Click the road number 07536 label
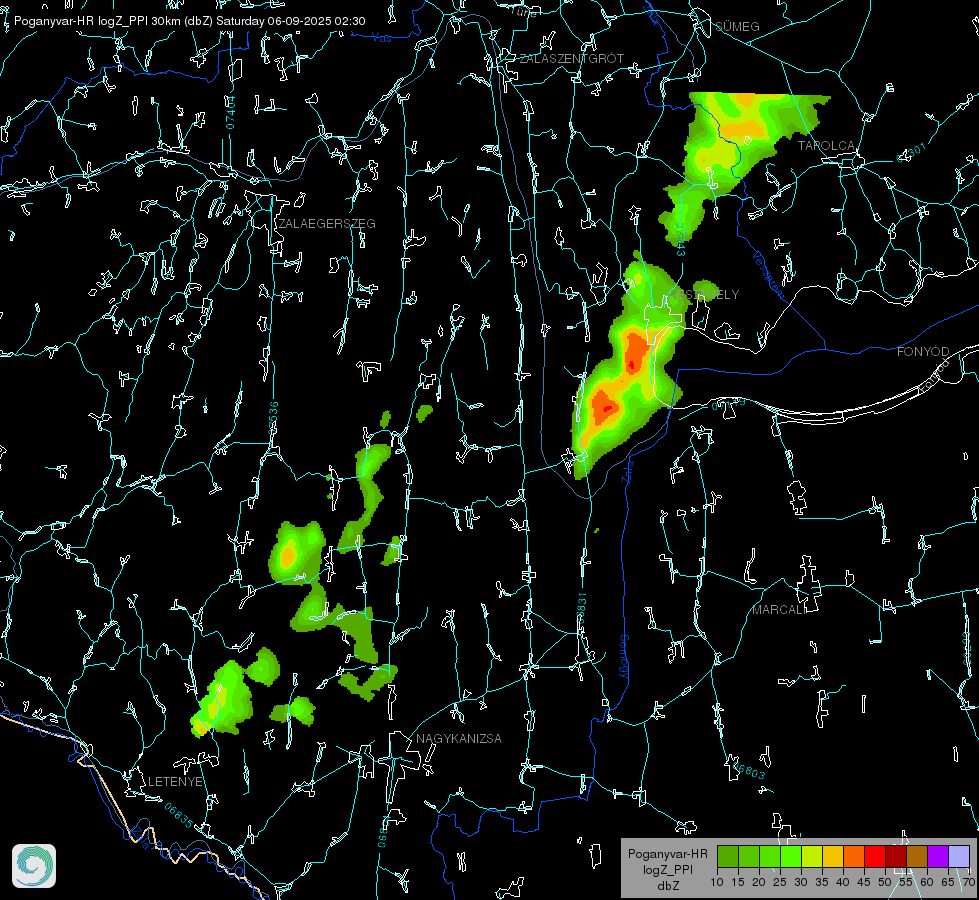 point(273,418)
